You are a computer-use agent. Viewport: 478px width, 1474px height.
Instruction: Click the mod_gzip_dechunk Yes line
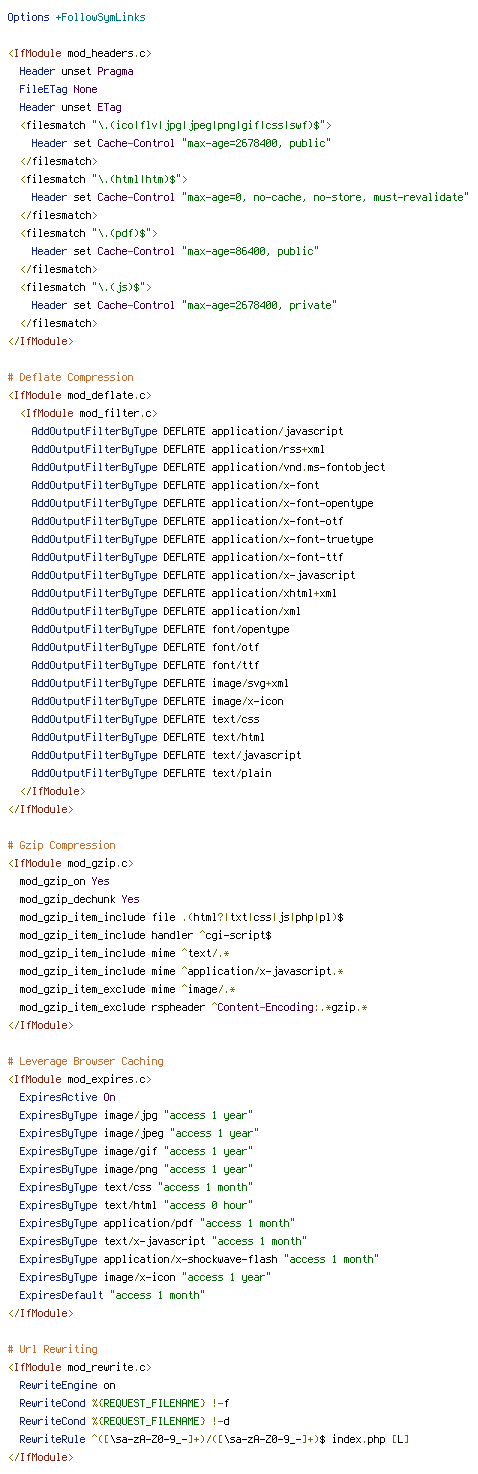[79, 900]
